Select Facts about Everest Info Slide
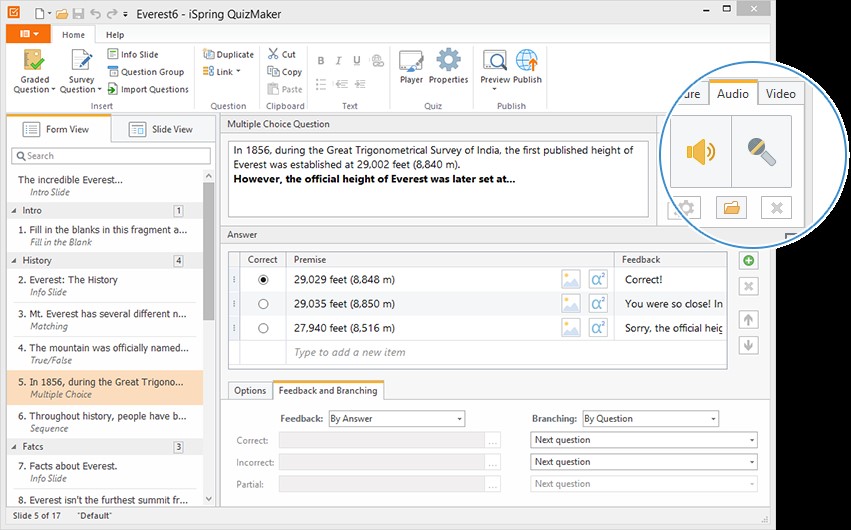851x530 pixels. 105,471
